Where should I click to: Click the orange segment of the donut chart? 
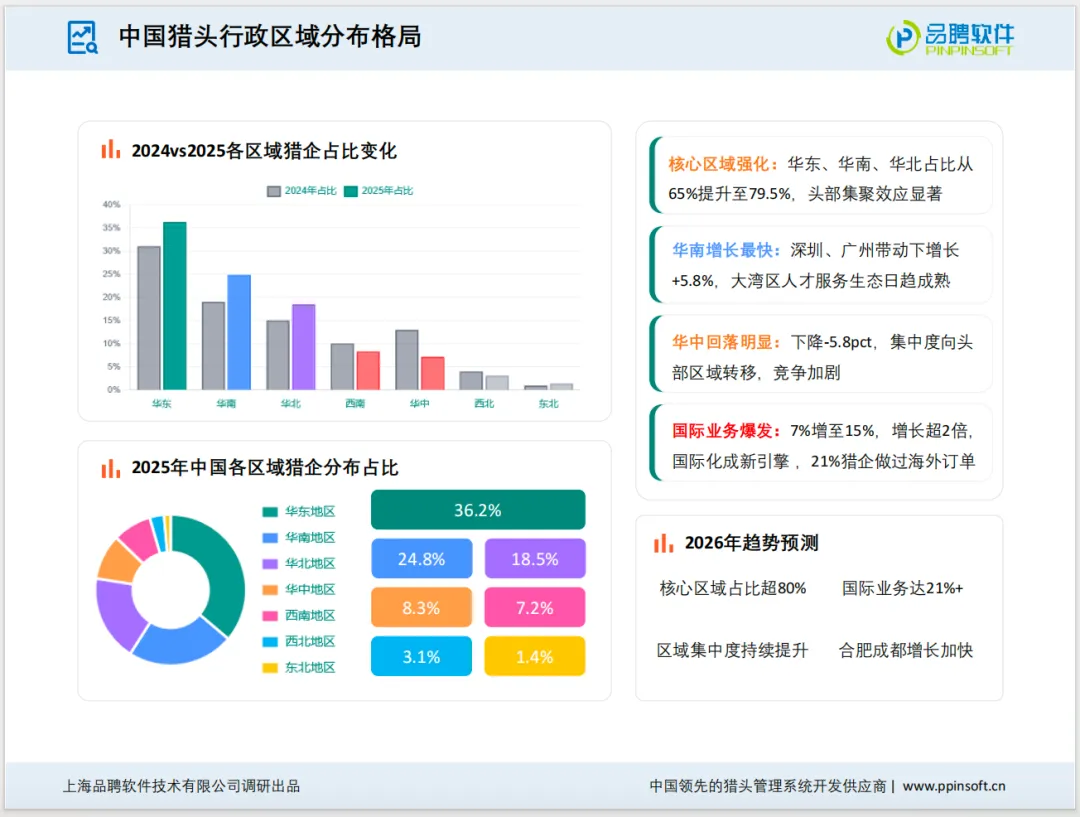click(x=118, y=561)
